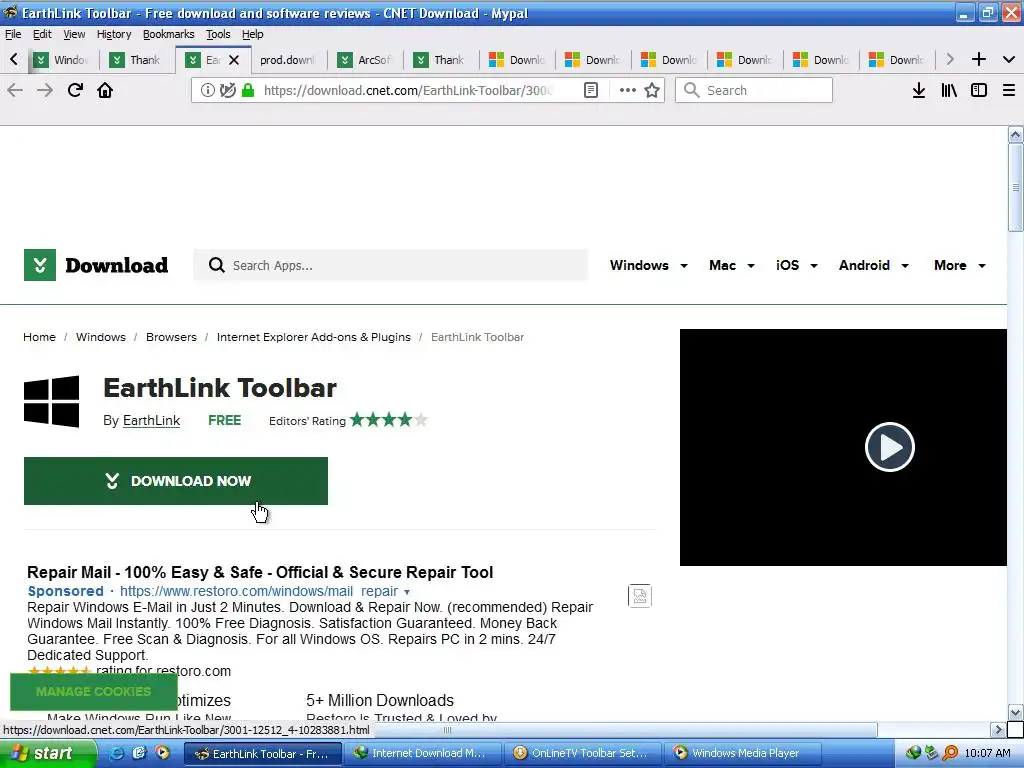Toggle the sidebar icon in toolbar

point(979,90)
